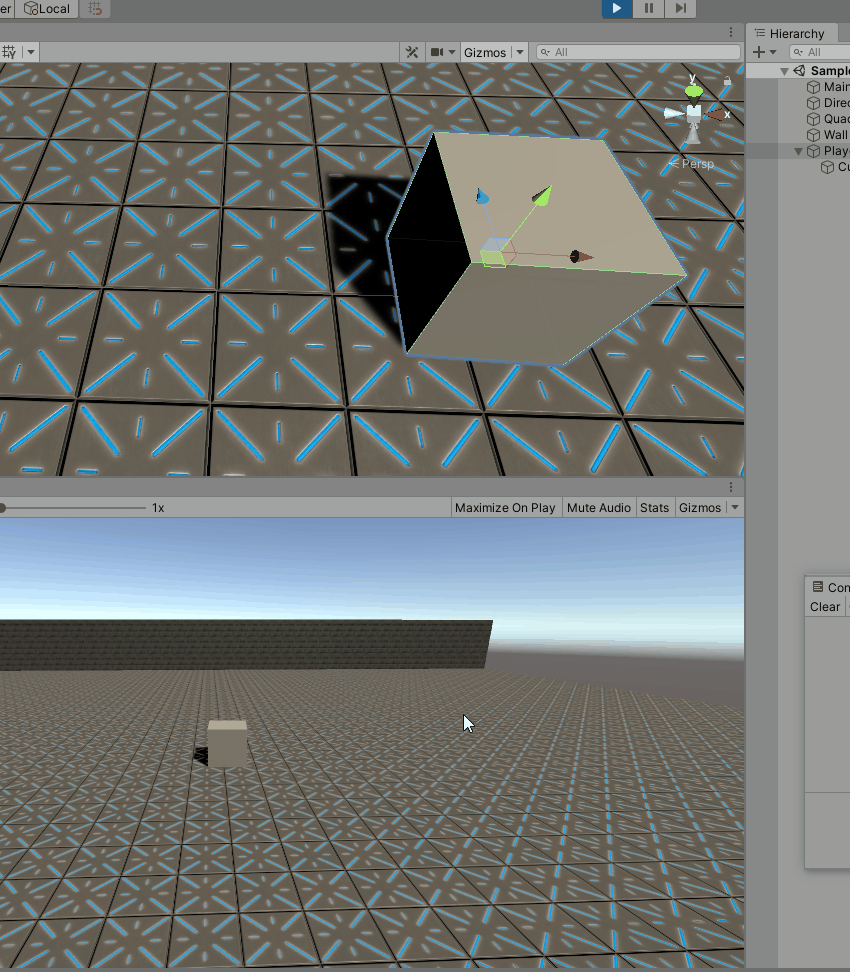Collapse the Player object in Hierarchy

[x=798, y=151]
